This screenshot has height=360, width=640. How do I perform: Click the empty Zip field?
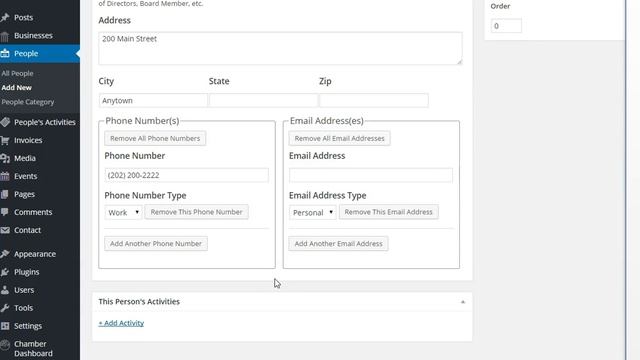pyautogui.click(x=374, y=100)
